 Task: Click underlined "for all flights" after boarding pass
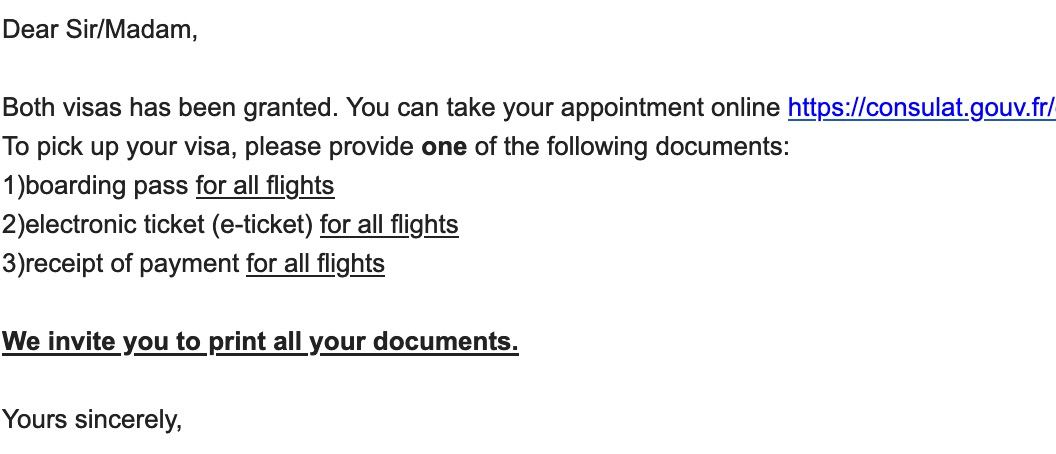tap(265, 186)
